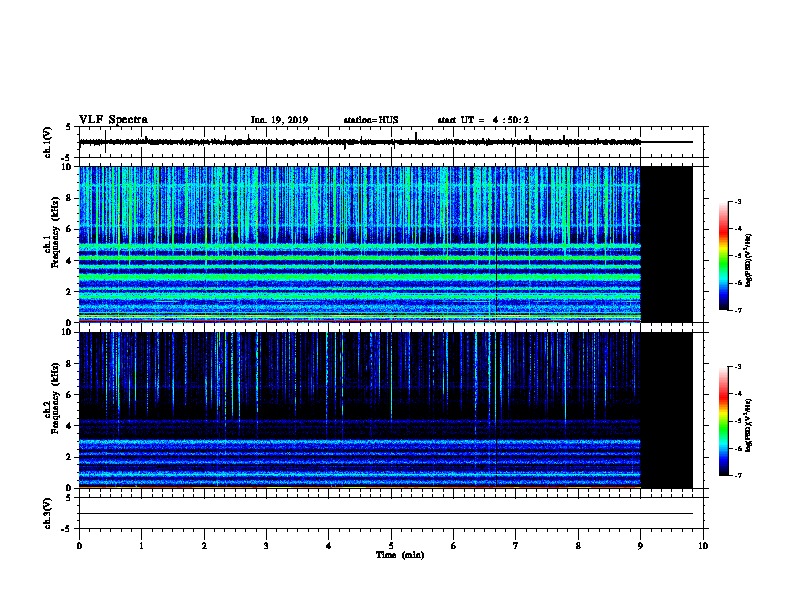This screenshot has height=612, width=792.
Task: Click the "4" kHz tick on ch.1 frequency axis
Action: pyautogui.click(x=68, y=261)
